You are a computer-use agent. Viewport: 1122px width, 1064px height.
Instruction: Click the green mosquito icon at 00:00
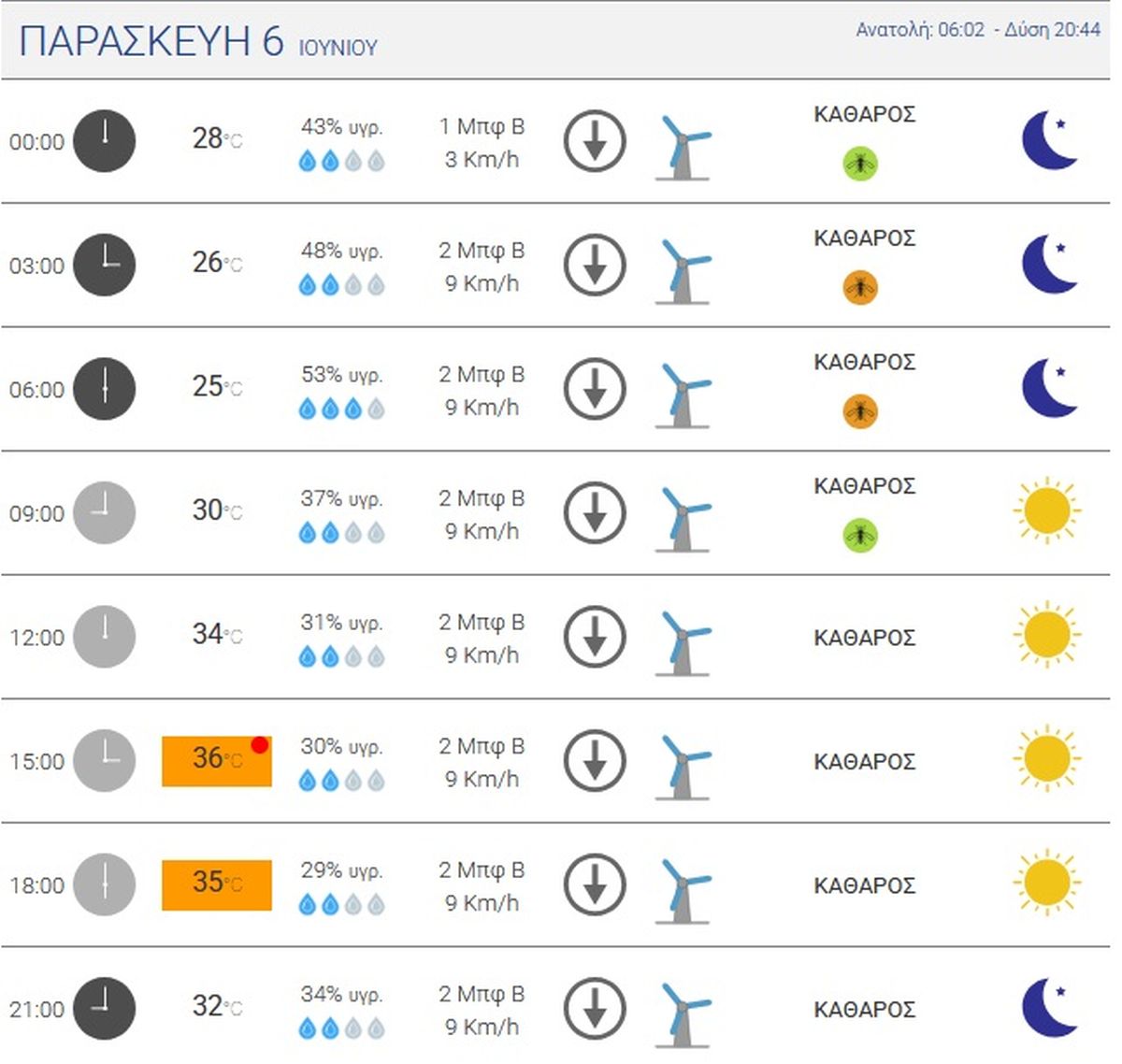click(x=860, y=164)
